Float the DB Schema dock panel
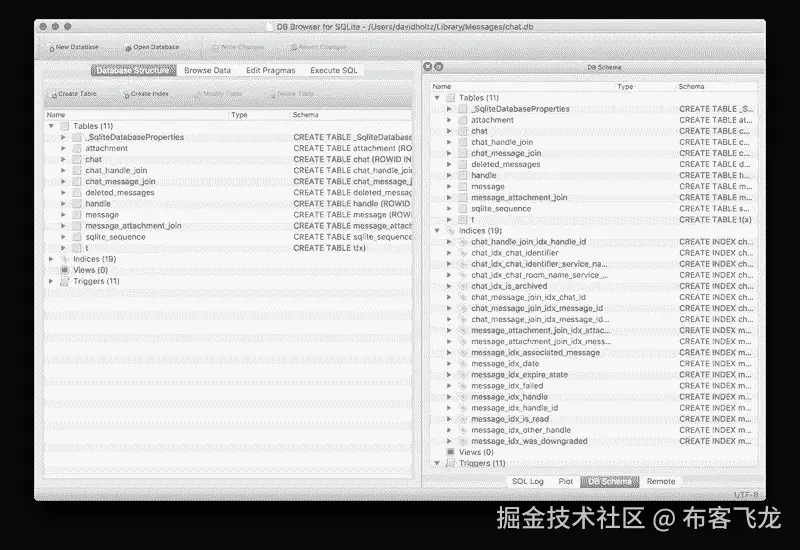The image size is (800, 550). (438, 66)
